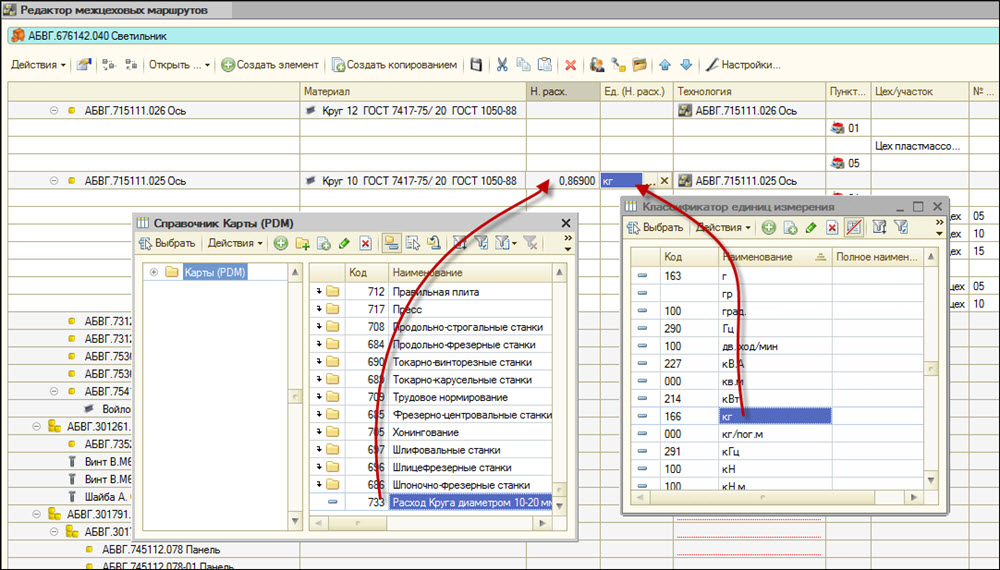Click green add icon in Справочник Карты toolbar
The width and height of the screenshot is (1000, 570).
(x=281, y=243)
